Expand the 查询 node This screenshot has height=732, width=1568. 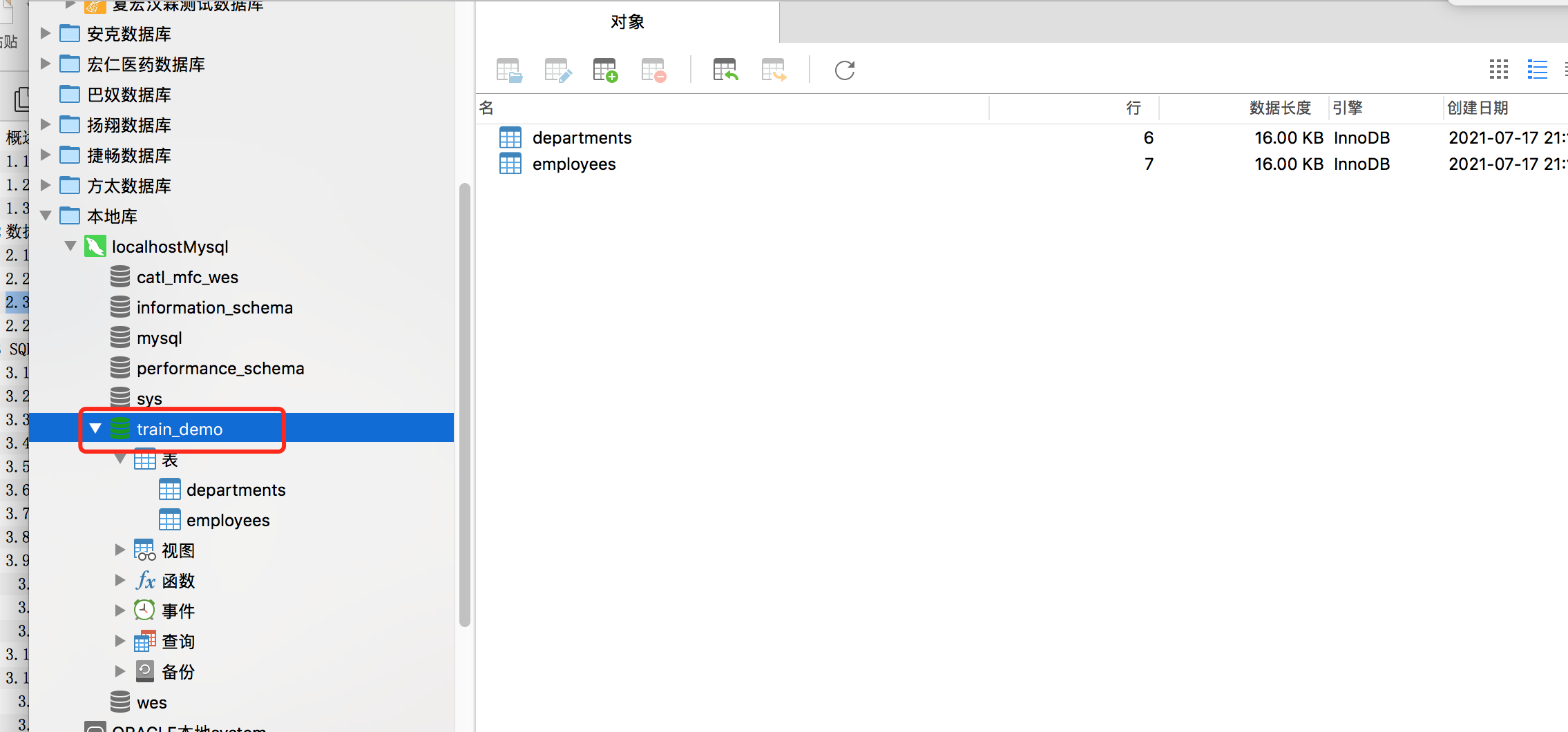pyautogui.click(x=120, y=641)
